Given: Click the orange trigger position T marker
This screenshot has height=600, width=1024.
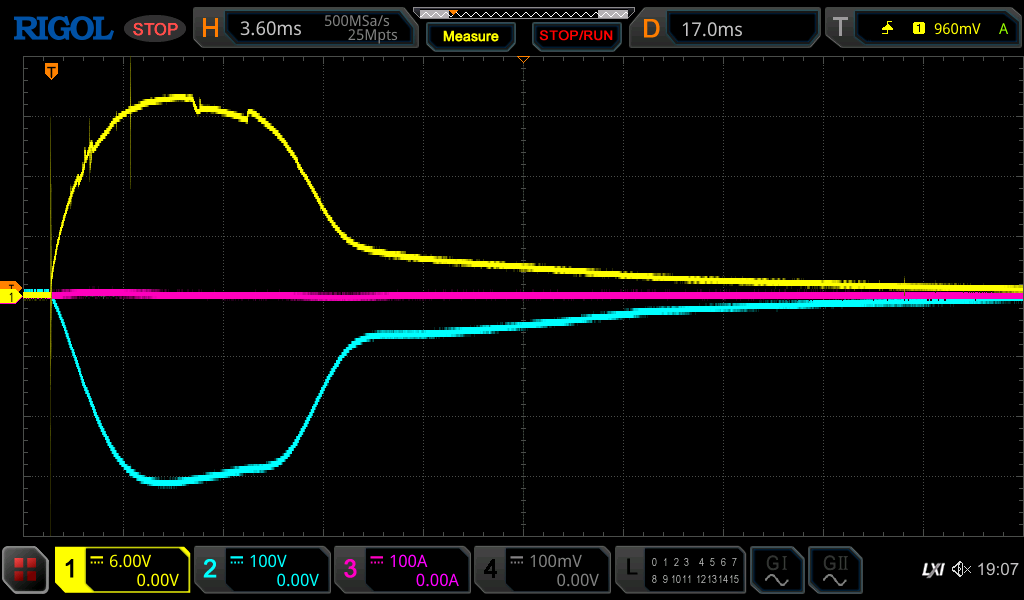Looking at the screenshot, I should point(51,71).
